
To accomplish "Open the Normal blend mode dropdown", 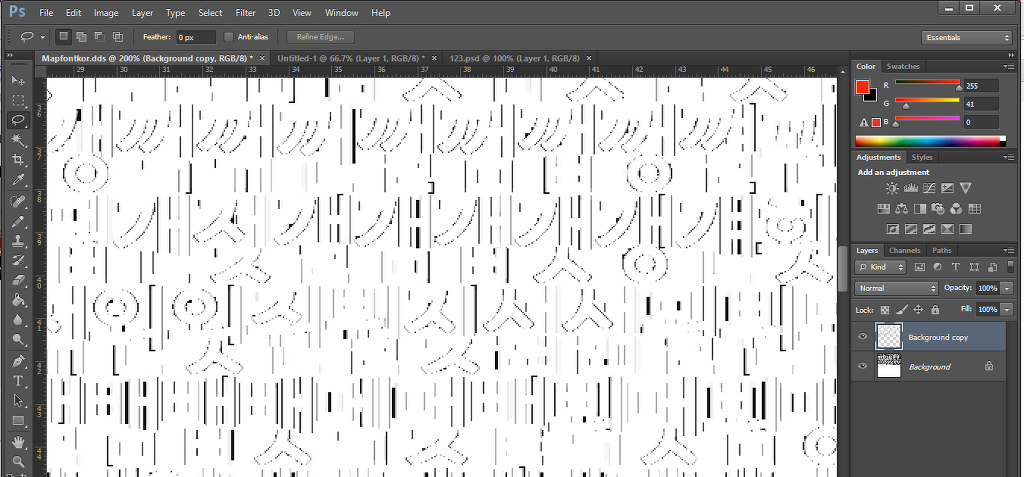I will pyautogui.click(x=897, y=288).
